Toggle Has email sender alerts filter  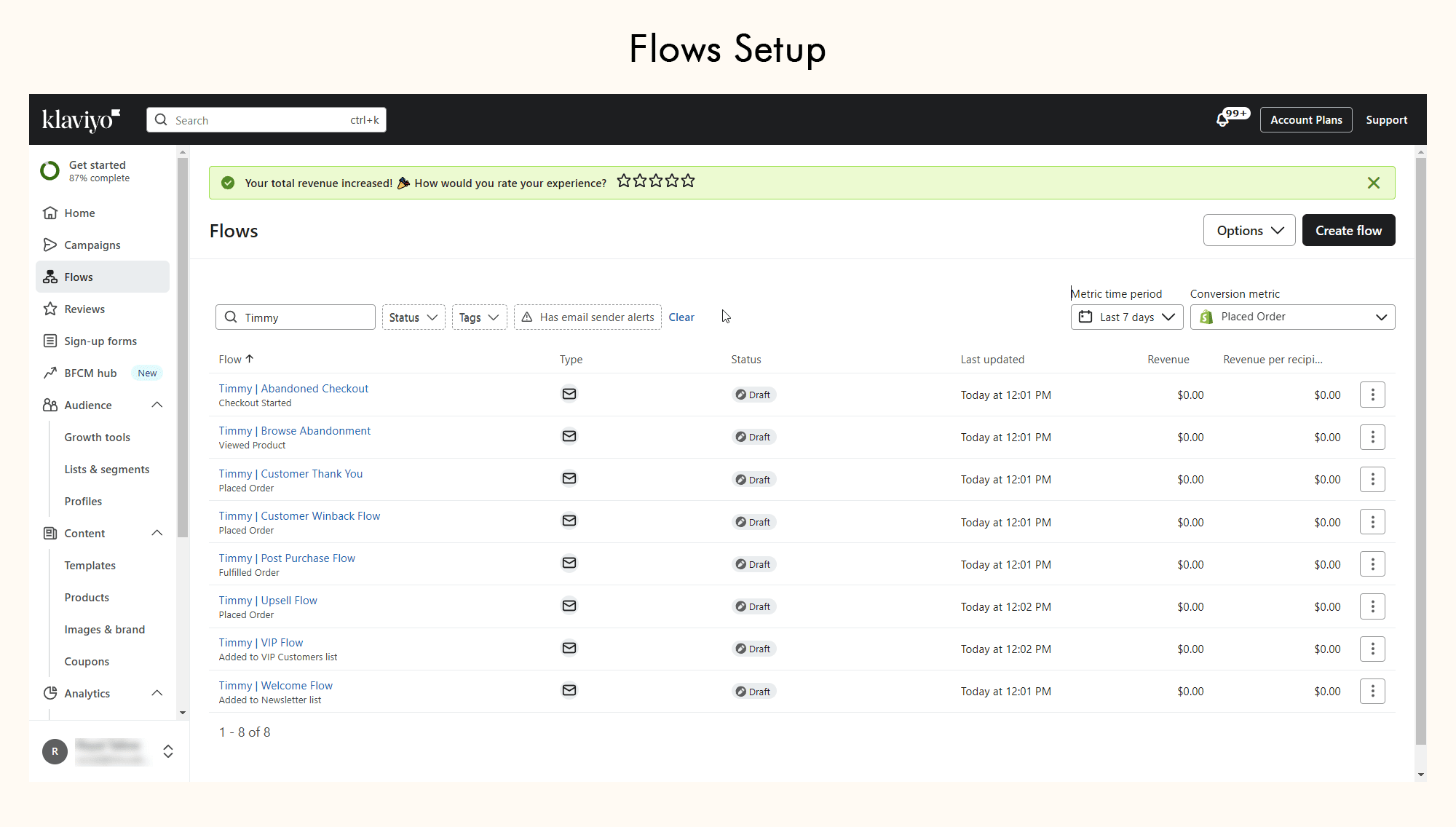(x=587, y=317)
